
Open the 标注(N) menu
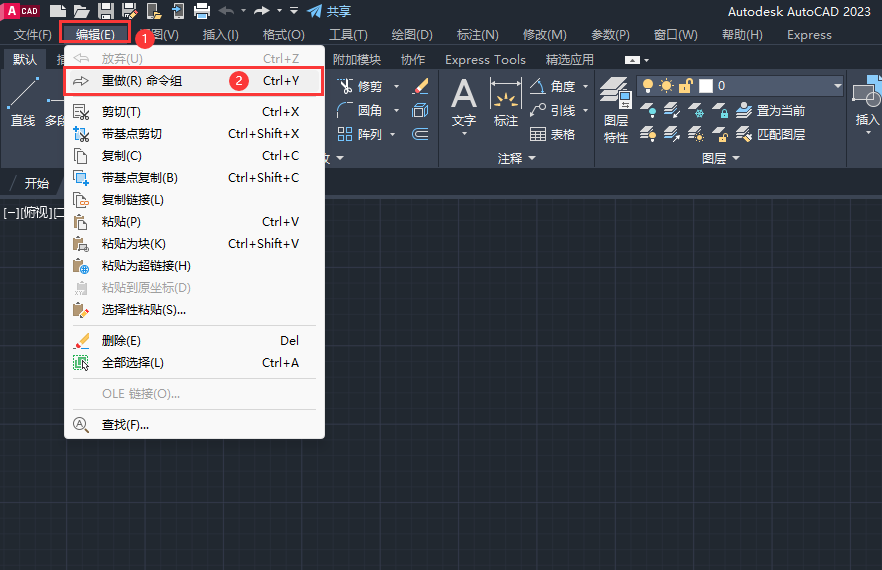tap(478, 35)
